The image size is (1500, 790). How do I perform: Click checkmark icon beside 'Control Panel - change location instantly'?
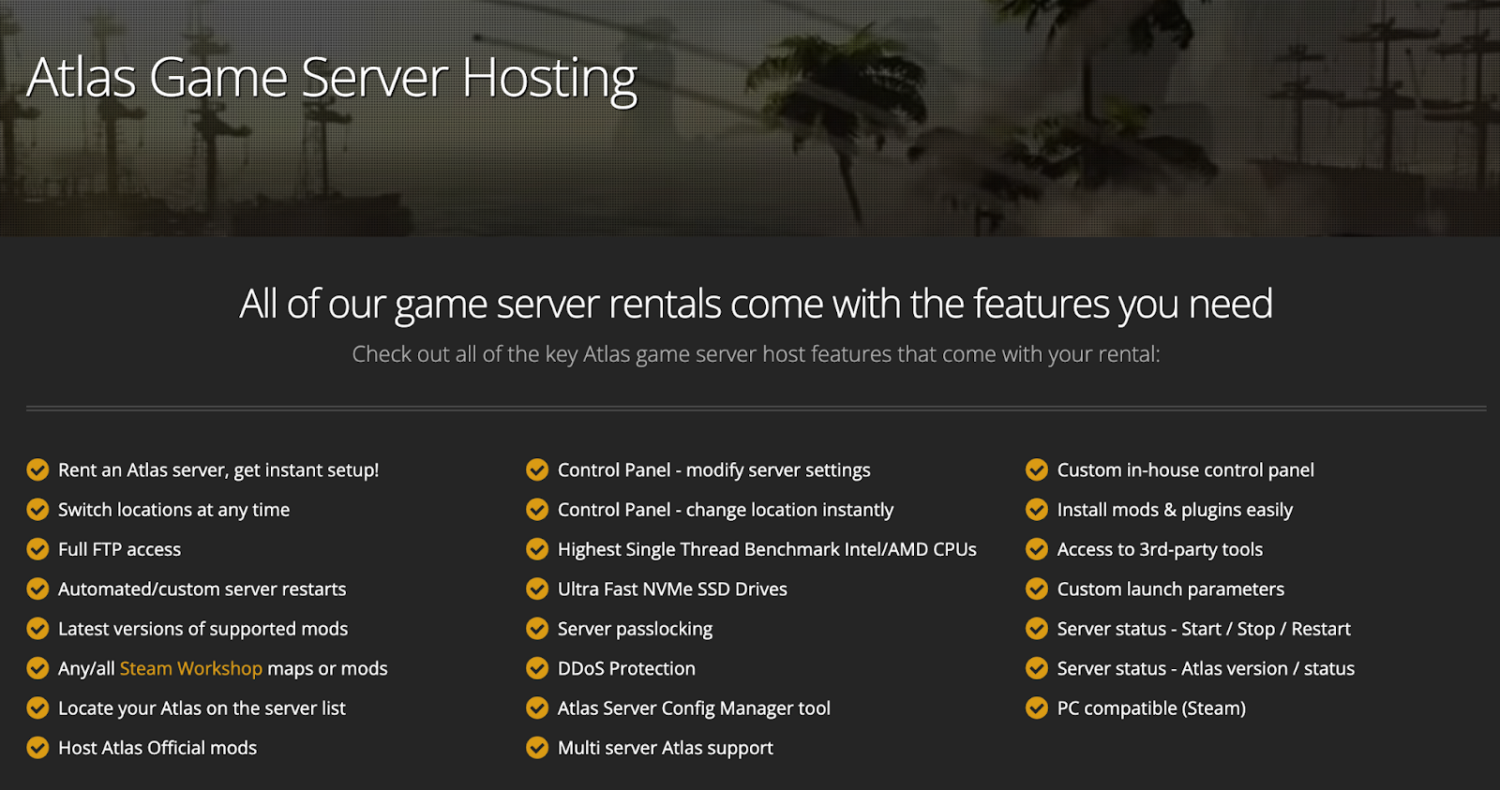pyautogui.click(x=537, y=510)
